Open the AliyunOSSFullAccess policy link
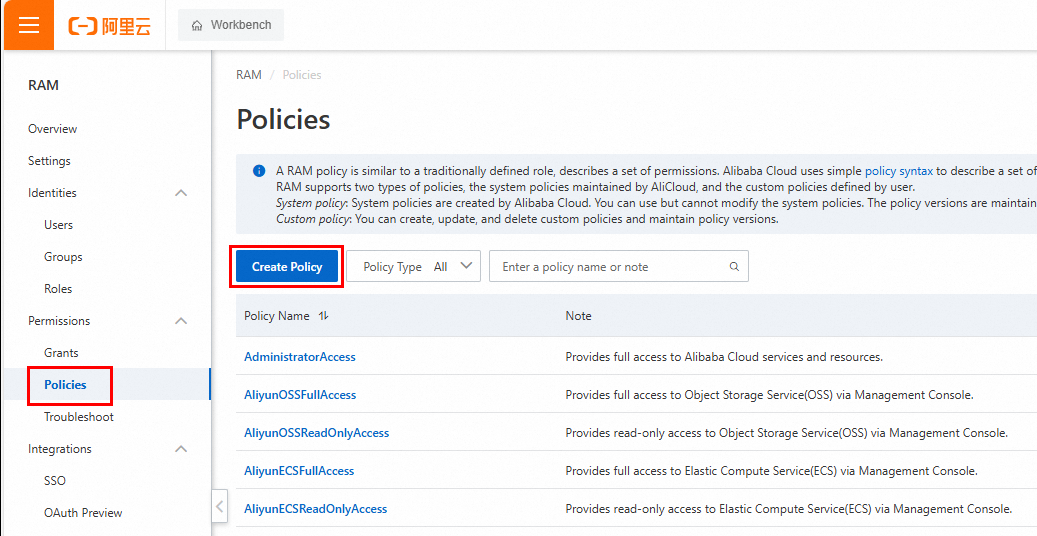 point(300,395)
